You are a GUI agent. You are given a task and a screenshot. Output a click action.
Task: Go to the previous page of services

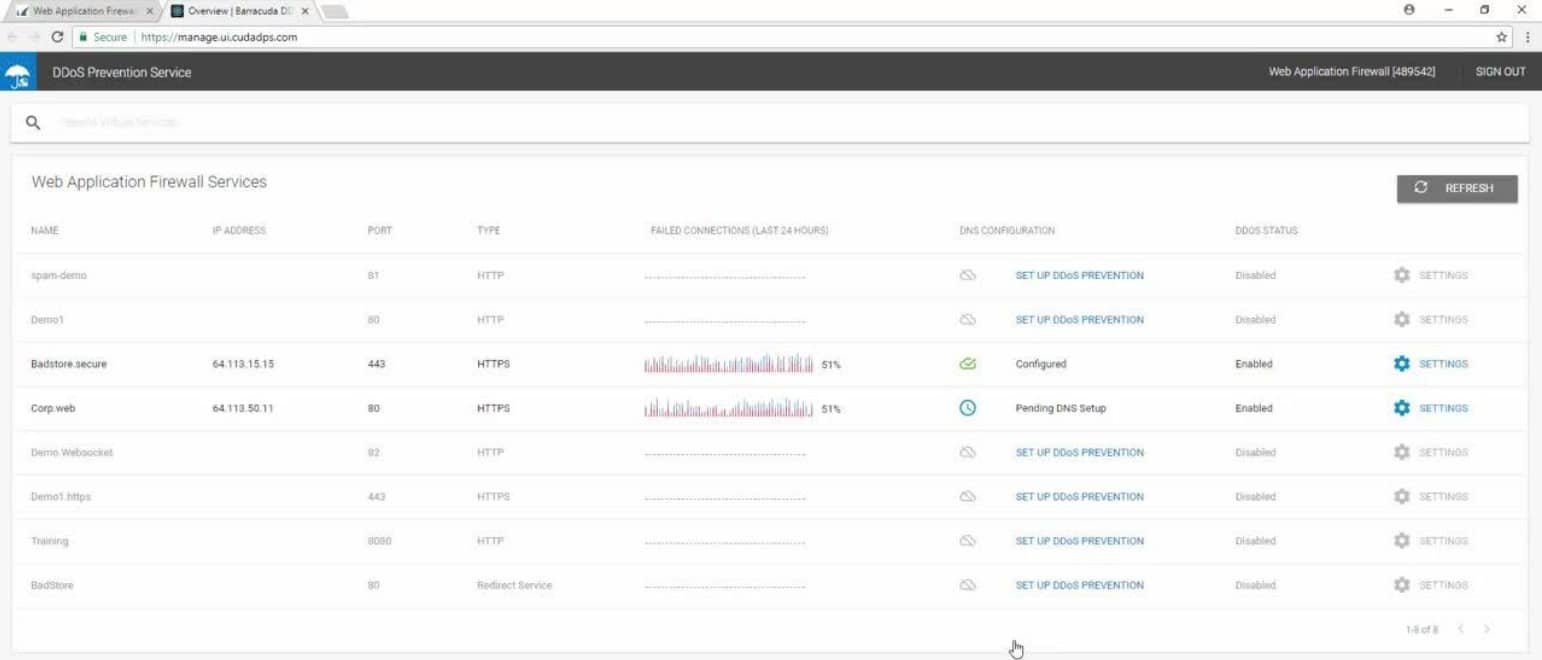1463,629
